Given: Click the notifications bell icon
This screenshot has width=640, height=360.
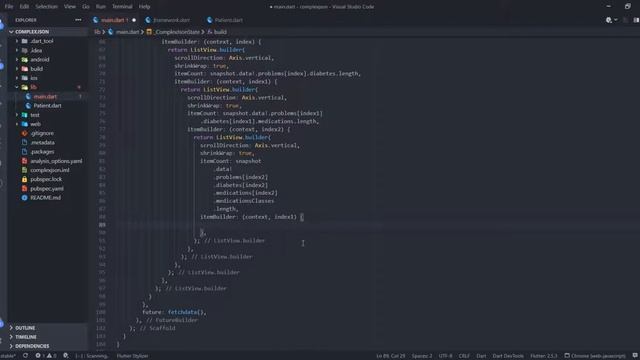Looking at the screenshot, I should [635, 356].
